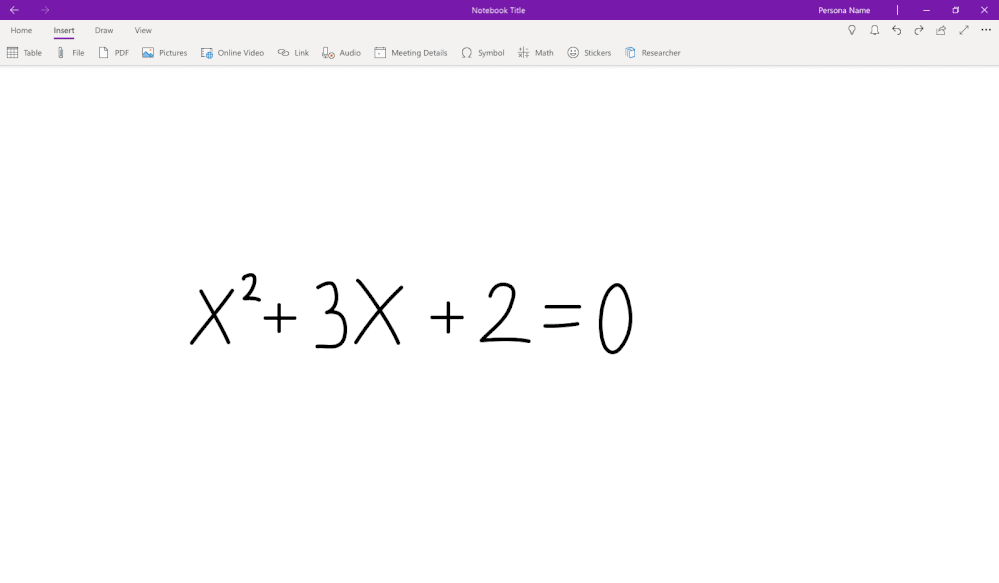Open notifications via the bell icon
The width and height of the screenshot is (999, 583).
pos(873,30)
